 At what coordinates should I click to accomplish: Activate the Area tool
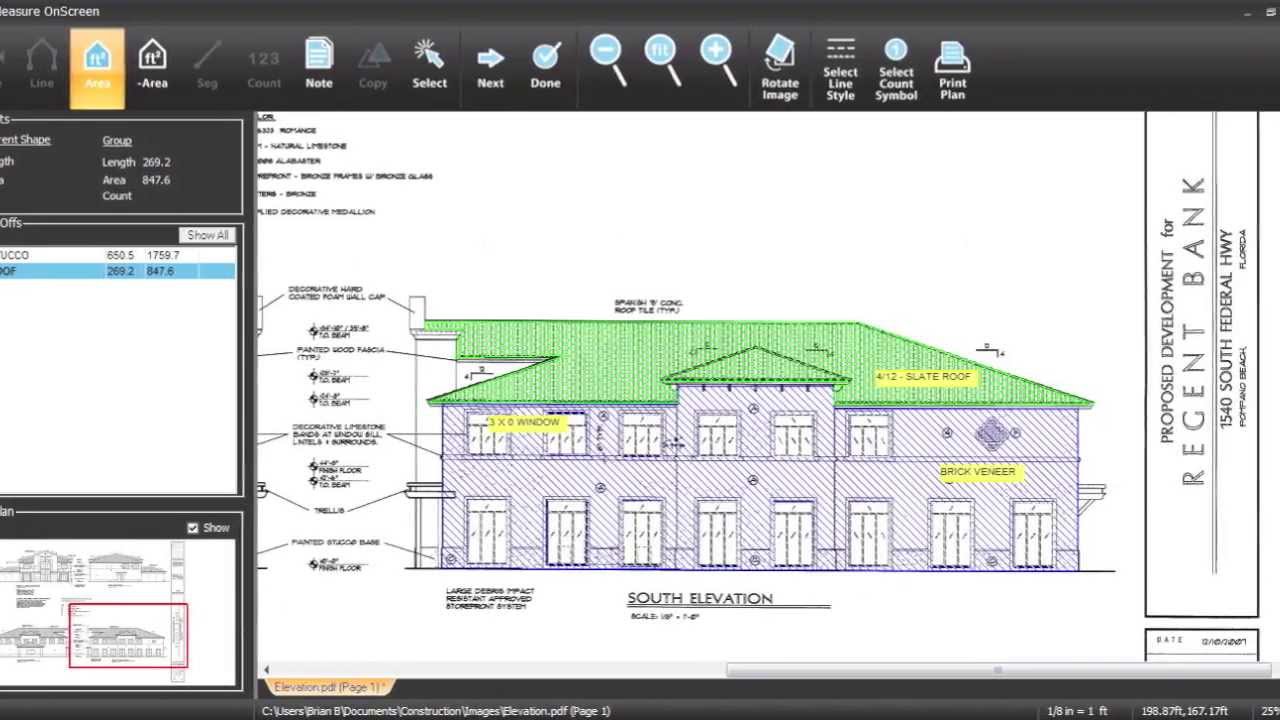point(97,67)
